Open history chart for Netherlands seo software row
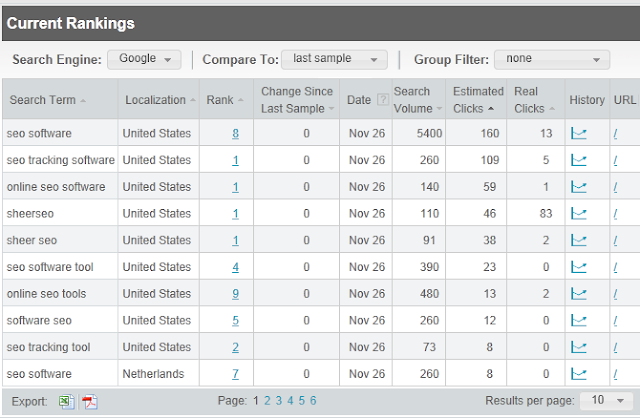 pos(579,374)
